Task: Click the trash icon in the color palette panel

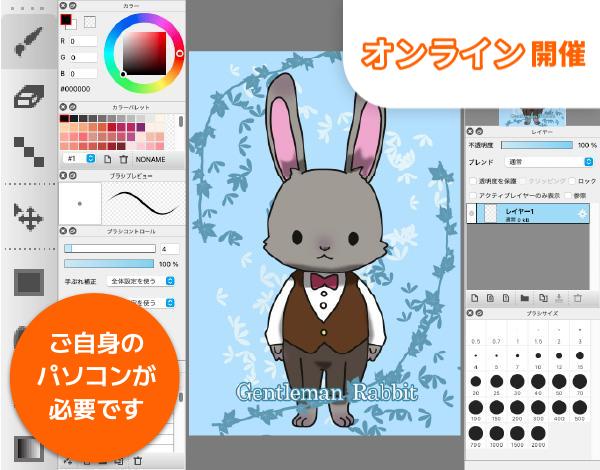Action: pos(123,159)
